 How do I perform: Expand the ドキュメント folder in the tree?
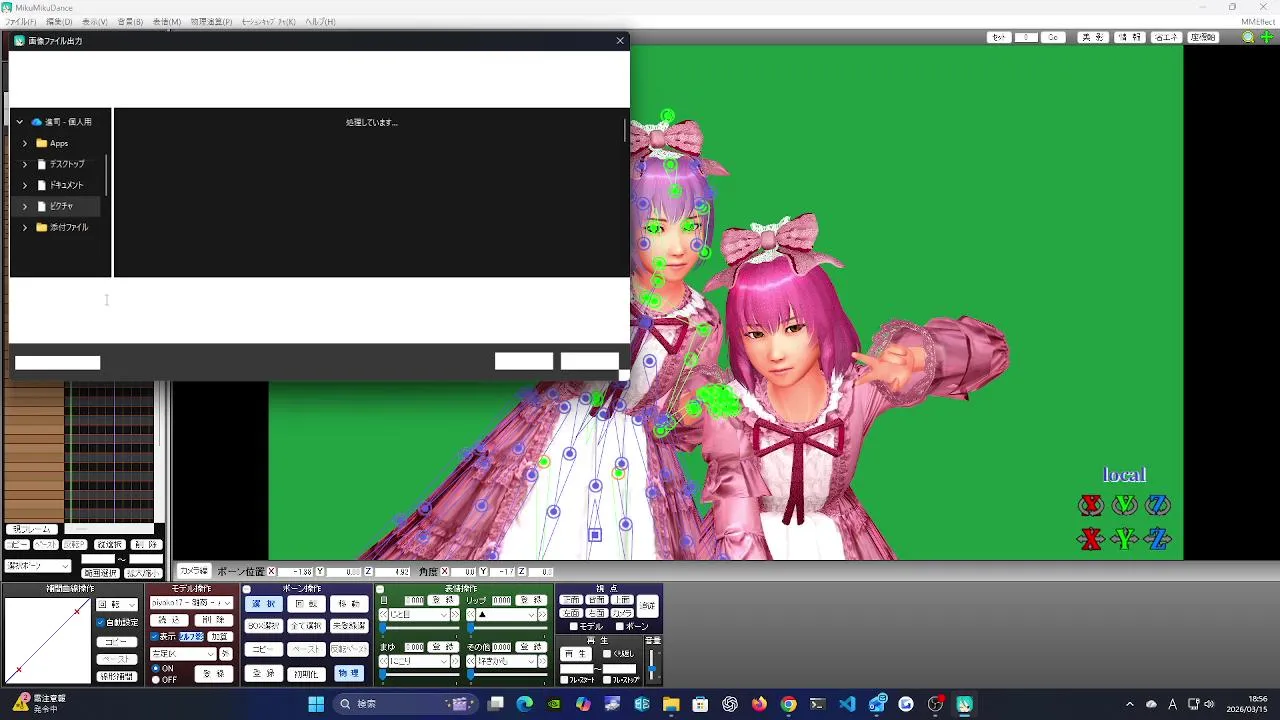(x=25, y=185)
